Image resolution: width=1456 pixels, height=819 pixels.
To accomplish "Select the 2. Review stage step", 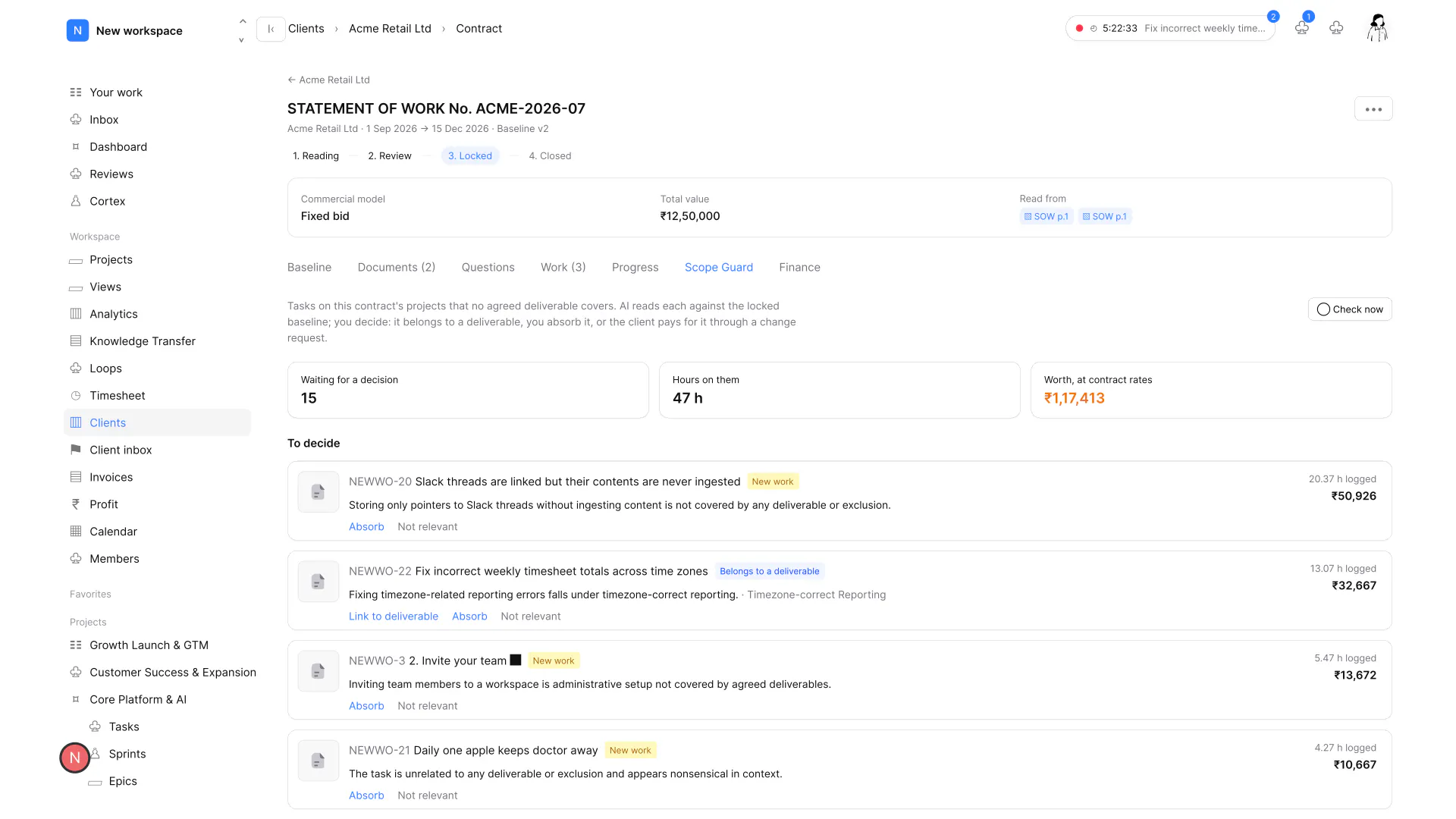I will (390, 156).
